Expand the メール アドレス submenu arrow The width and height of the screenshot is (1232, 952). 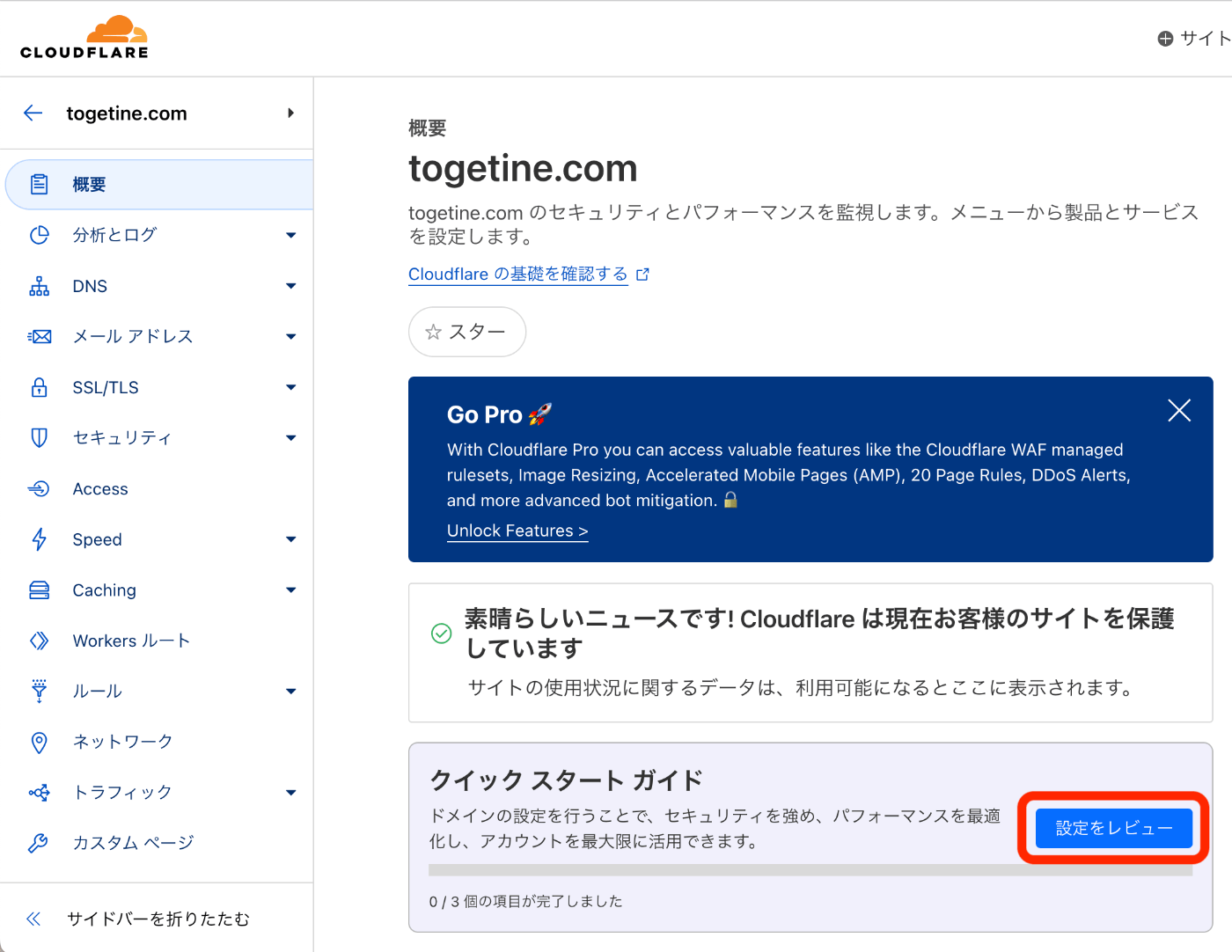click(291, 336)
